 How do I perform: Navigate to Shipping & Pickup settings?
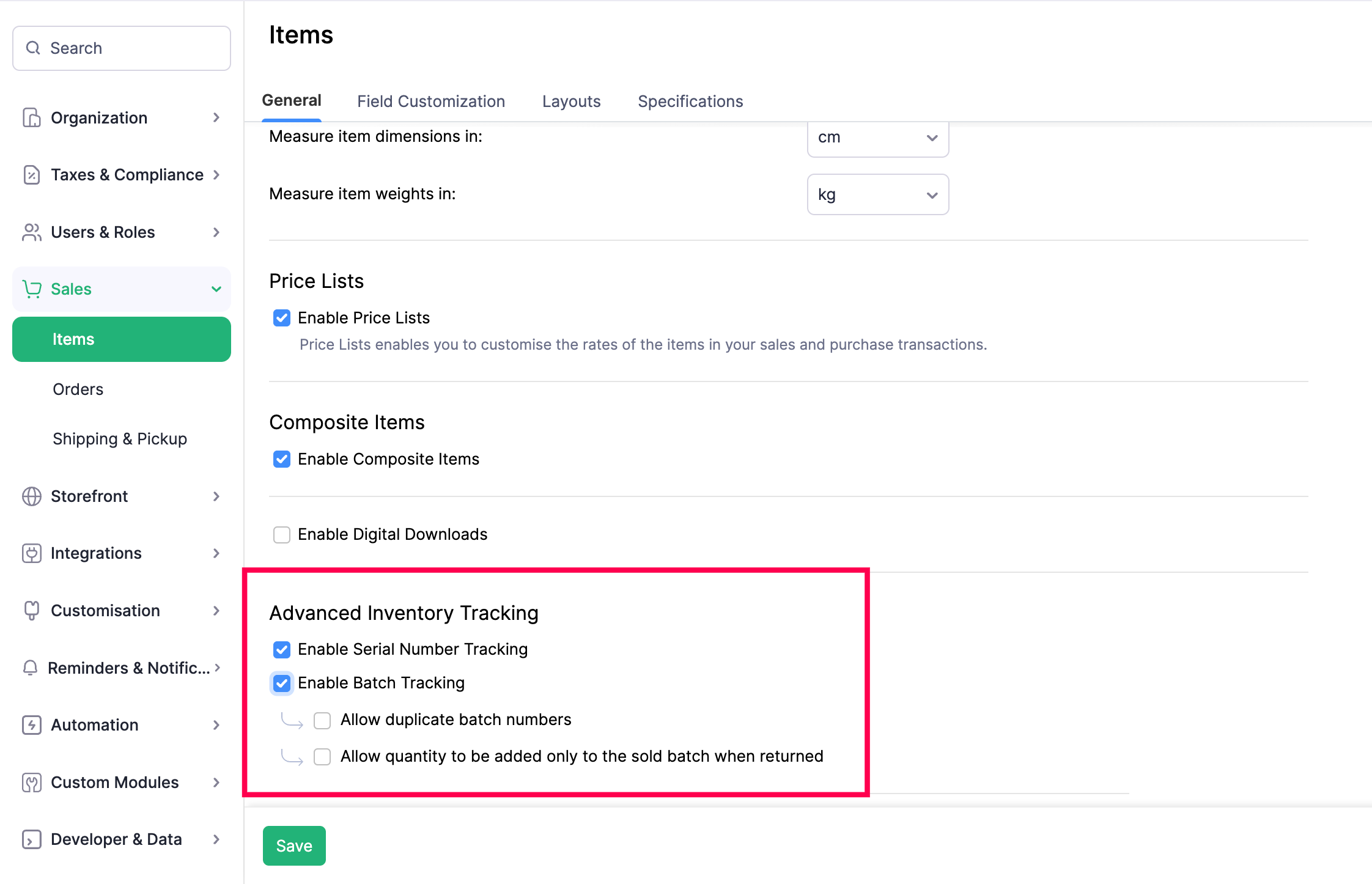[x=119, y=438]
